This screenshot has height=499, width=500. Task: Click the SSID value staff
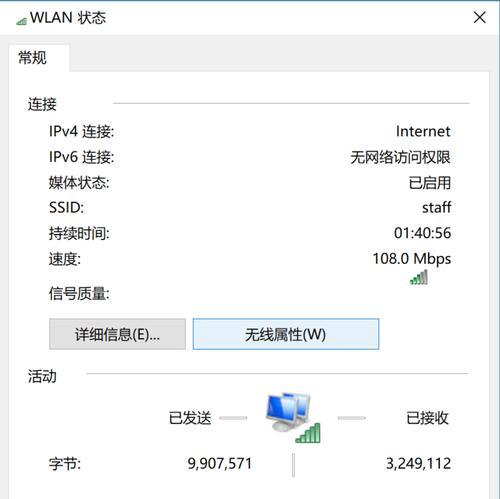tap(436, 207)
